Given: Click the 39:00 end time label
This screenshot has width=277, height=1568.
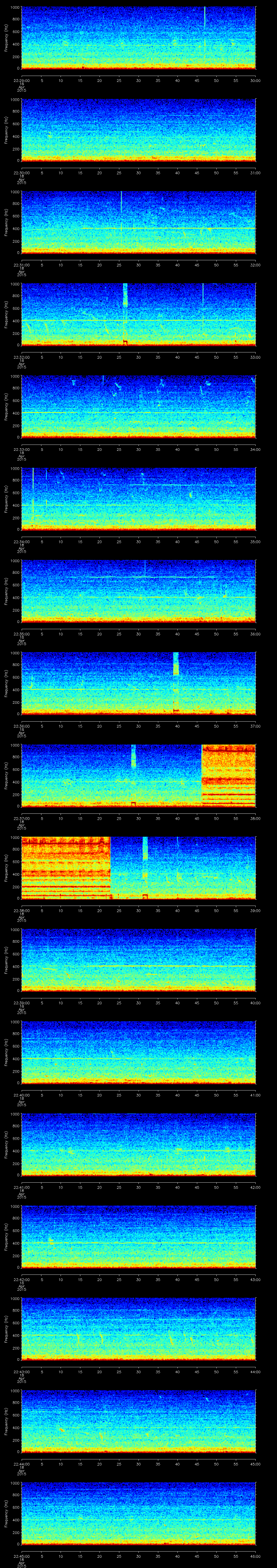Looking at the screenshot, I should pos(256,910).
